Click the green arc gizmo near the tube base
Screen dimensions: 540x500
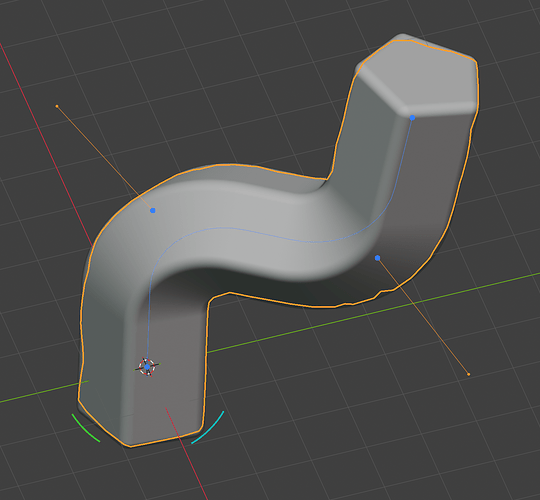point(85,429)
